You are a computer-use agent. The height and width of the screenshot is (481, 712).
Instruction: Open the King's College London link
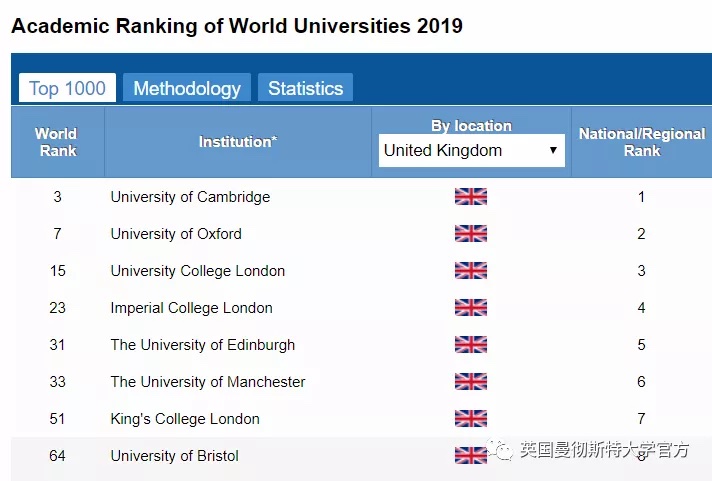coord(185,418)
